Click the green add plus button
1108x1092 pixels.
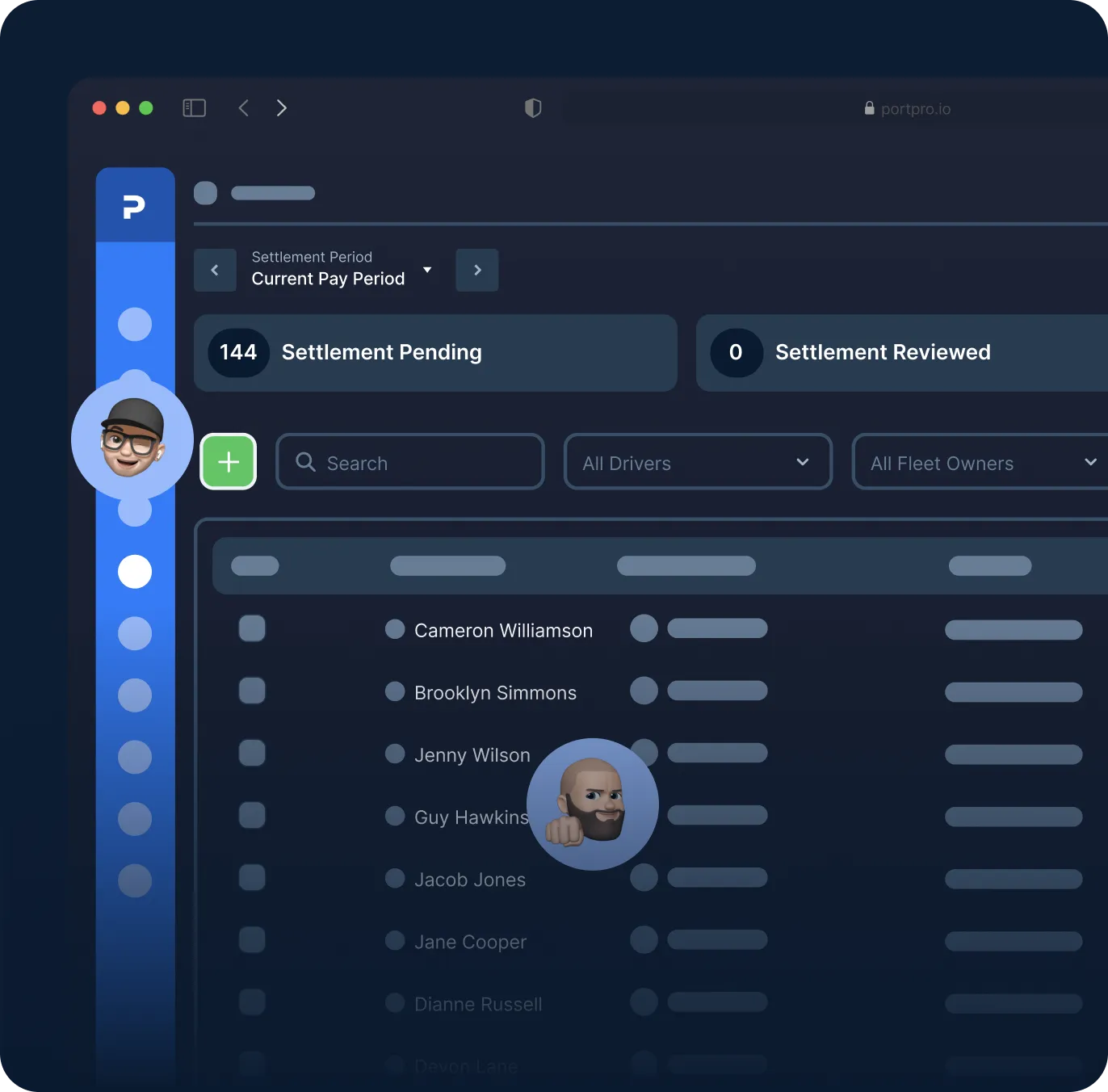click(229, 461)
